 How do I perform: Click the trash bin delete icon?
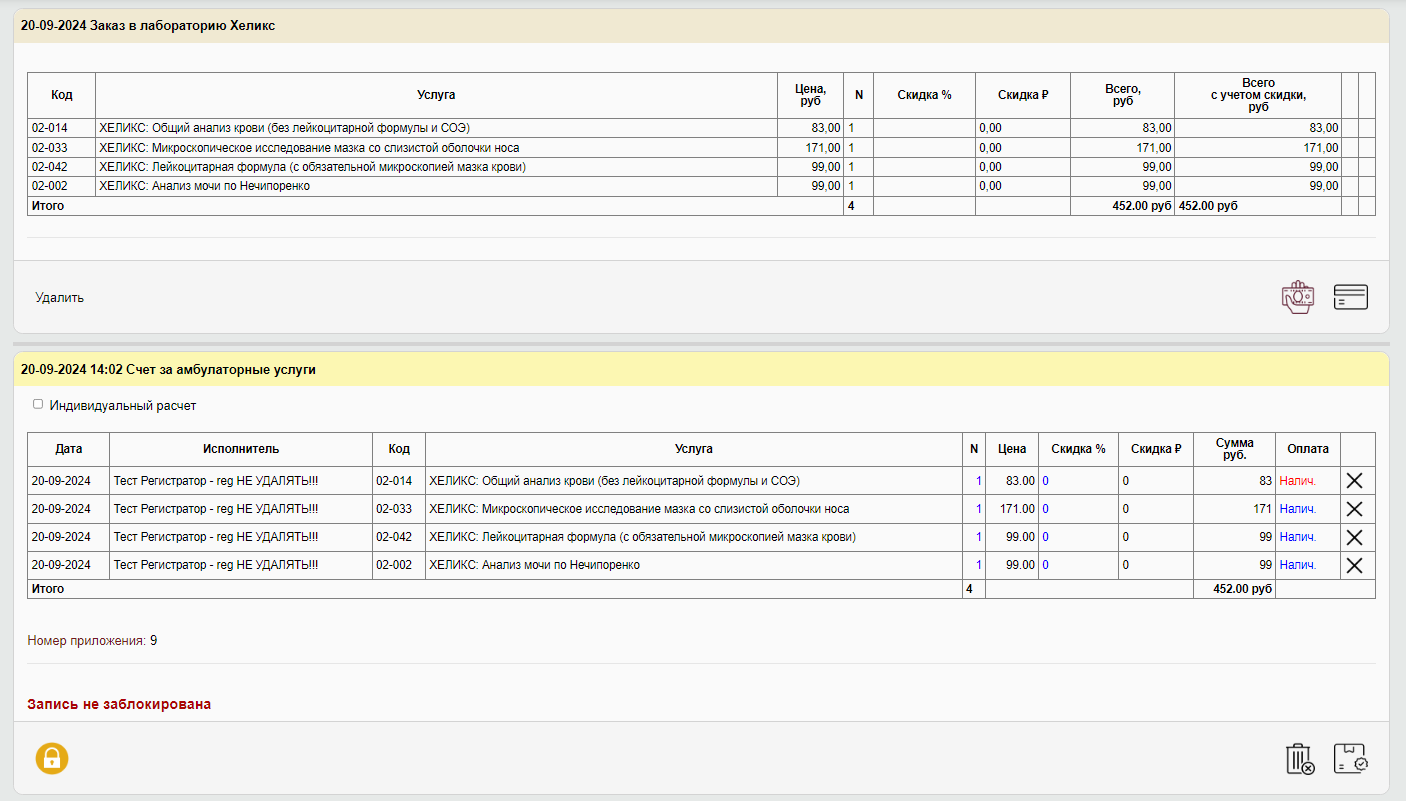[x=1300, y=759]
